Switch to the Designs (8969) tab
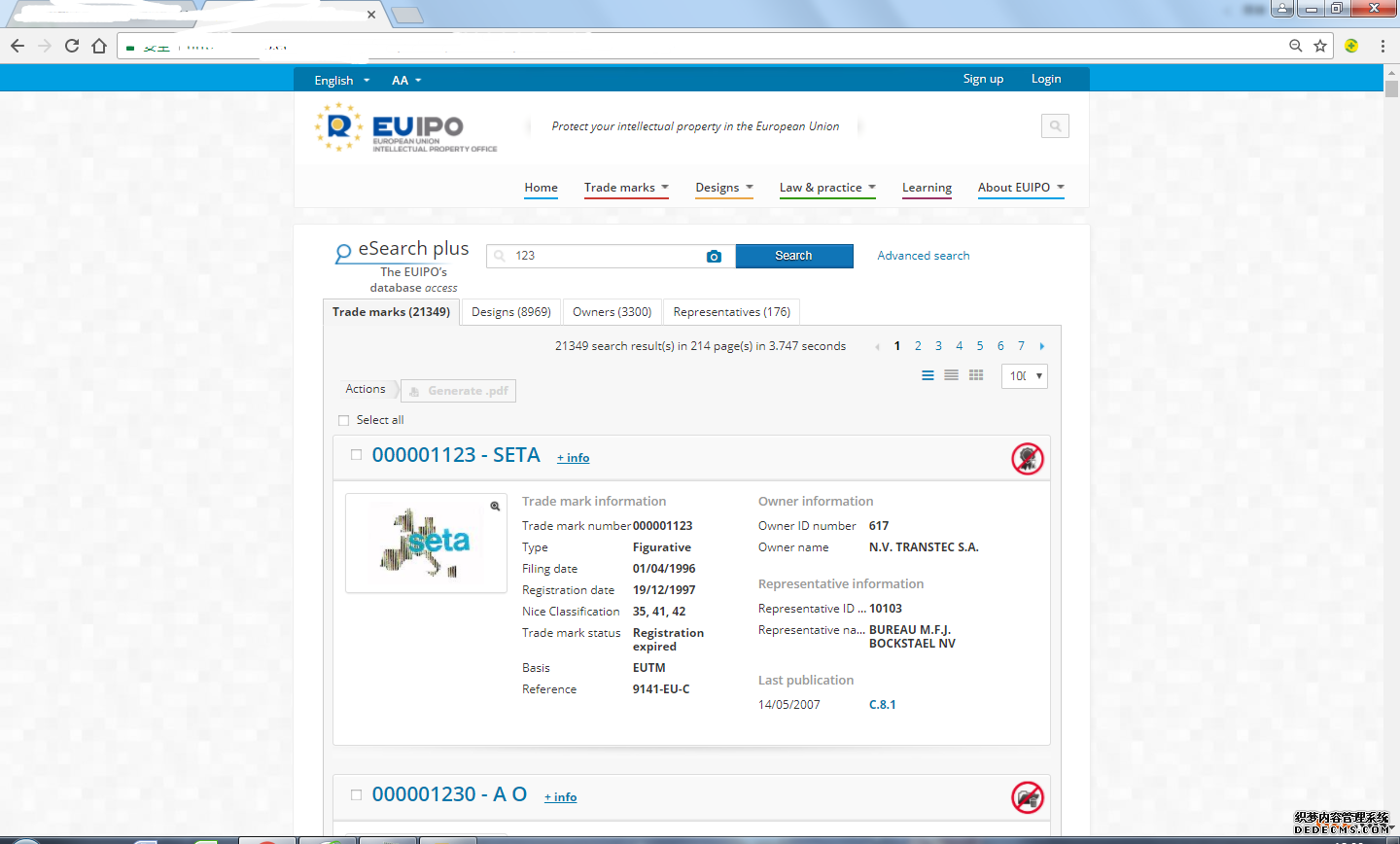Screen dimensions: 1400x844 pos(510,312)
